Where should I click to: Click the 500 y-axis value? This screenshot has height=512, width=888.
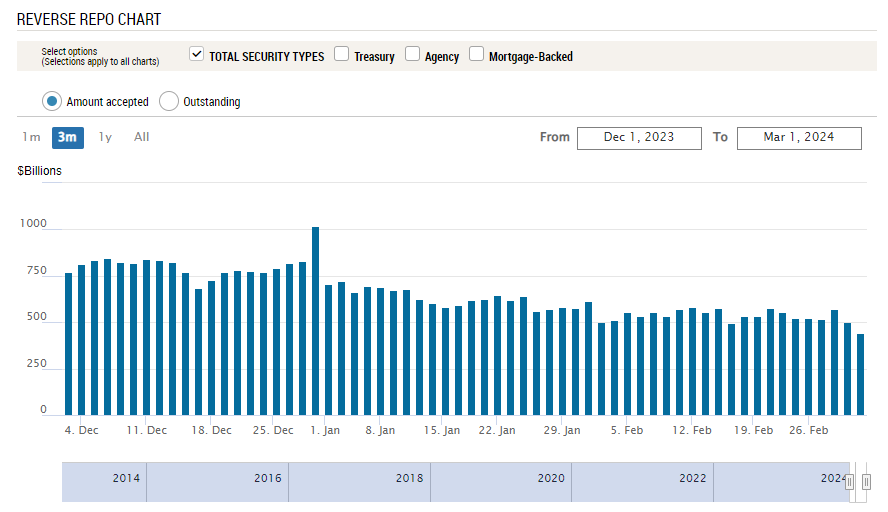[x=37, y=317]
